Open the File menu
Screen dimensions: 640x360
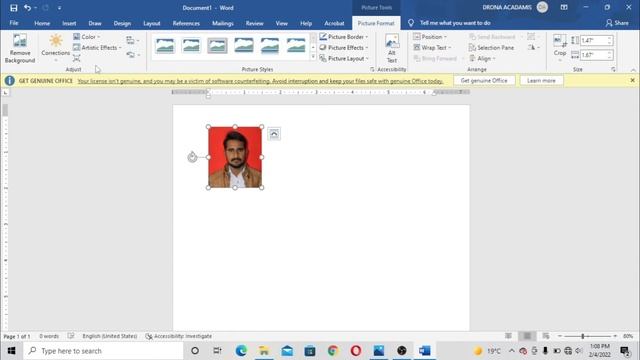pos(14,23)
